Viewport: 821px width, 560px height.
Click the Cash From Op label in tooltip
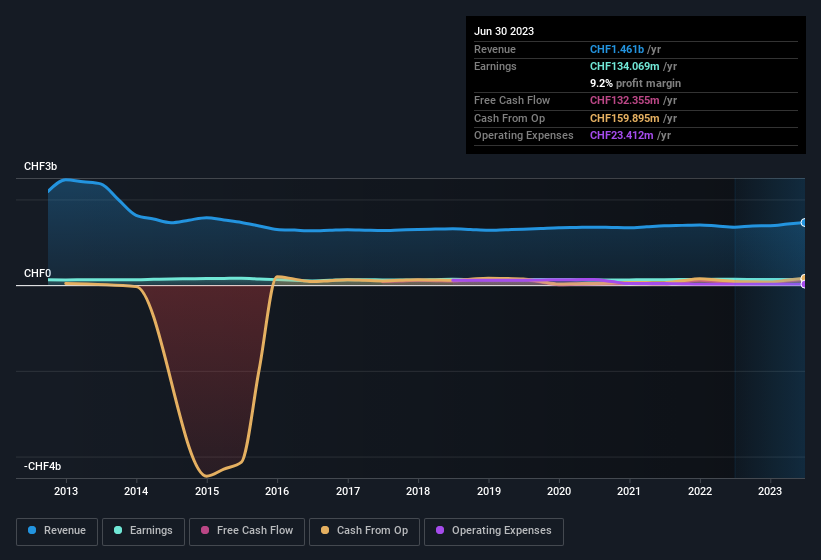point(509,118)
